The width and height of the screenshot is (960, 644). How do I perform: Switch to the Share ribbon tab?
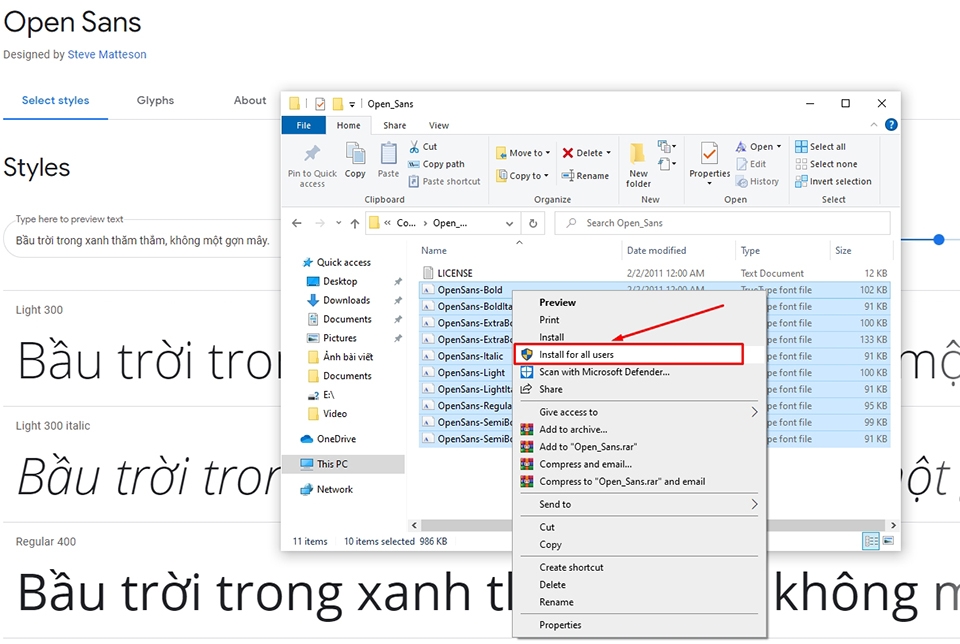(394, 125)
